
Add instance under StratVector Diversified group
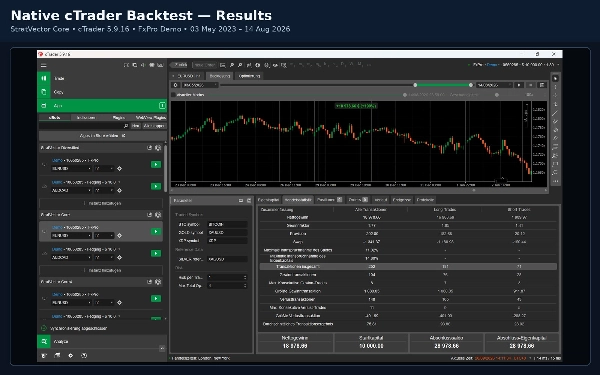[x=102, y=203]
